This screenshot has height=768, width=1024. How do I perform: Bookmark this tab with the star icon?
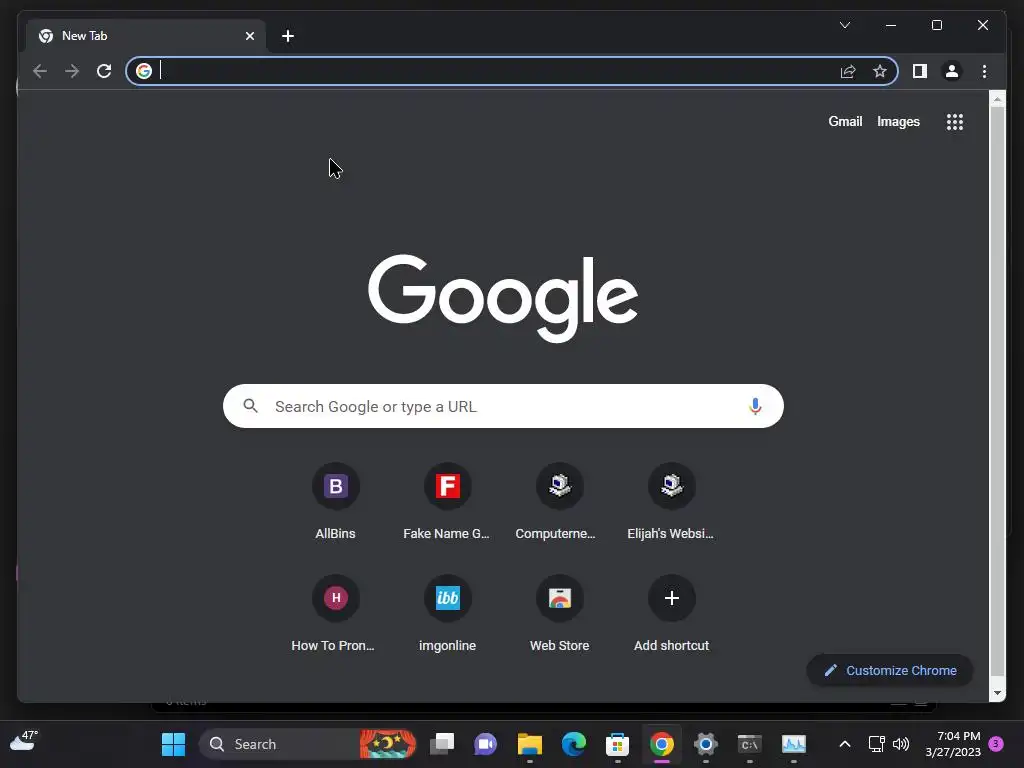(880, 71)
